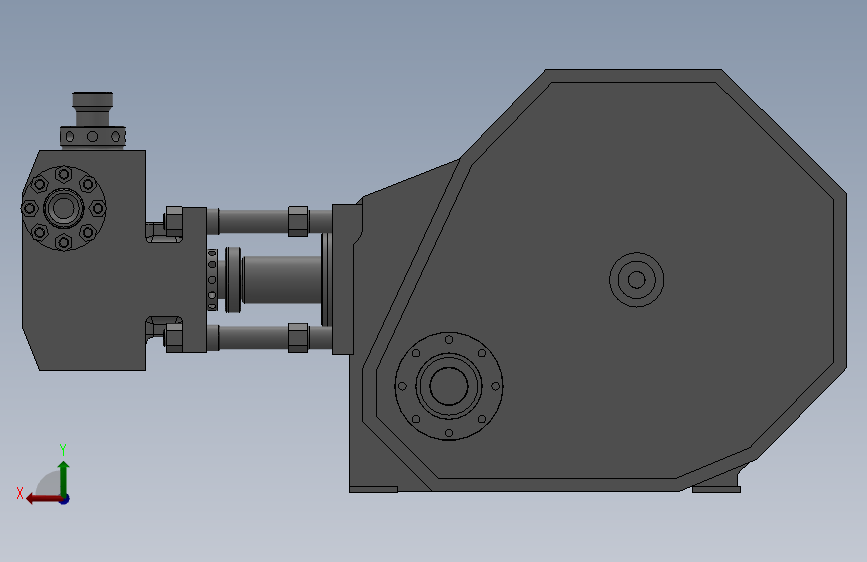This screenshot has width=867, height=562.
Task: Select the lower tie rod between pump head and gearbox
Action: tap(253, 337)
